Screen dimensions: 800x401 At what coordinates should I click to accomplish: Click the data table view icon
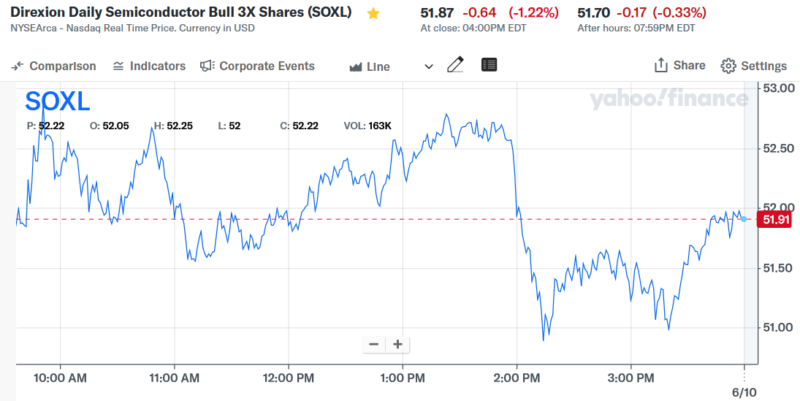pos(488,66)
